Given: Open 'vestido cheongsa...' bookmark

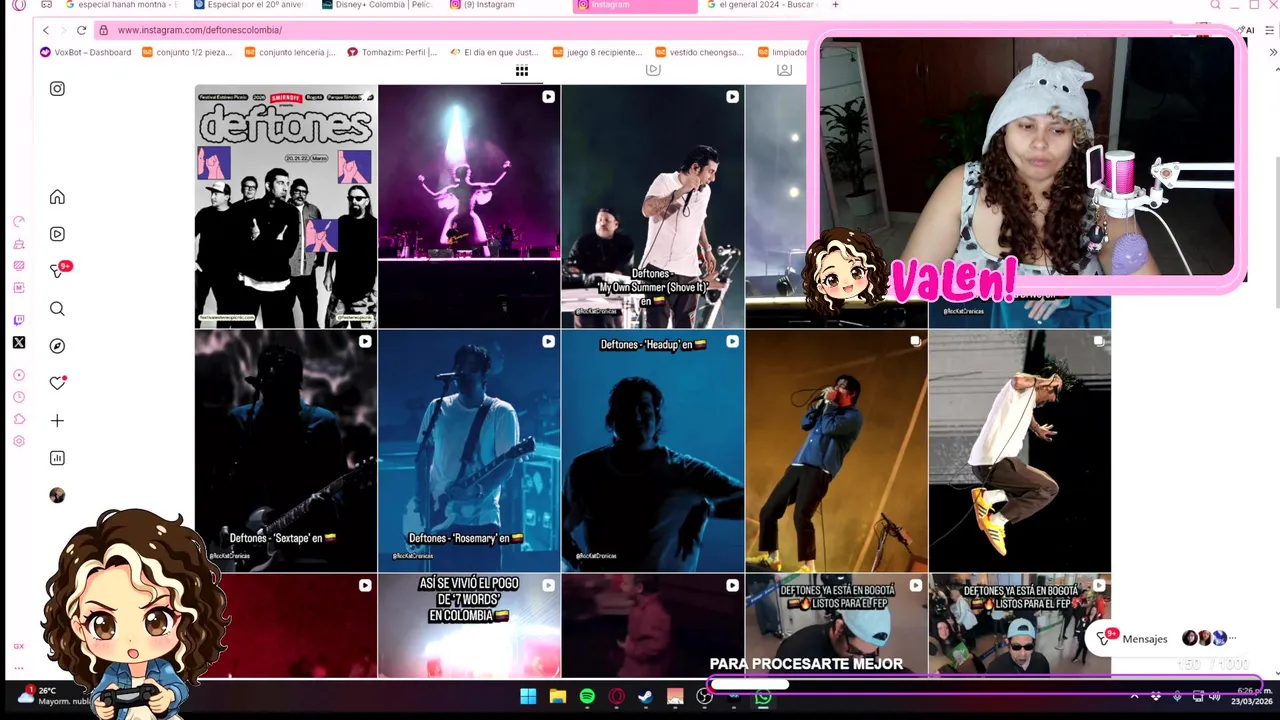Looking at the screenshot, I should pyautogui.click(x=700, y=52).
